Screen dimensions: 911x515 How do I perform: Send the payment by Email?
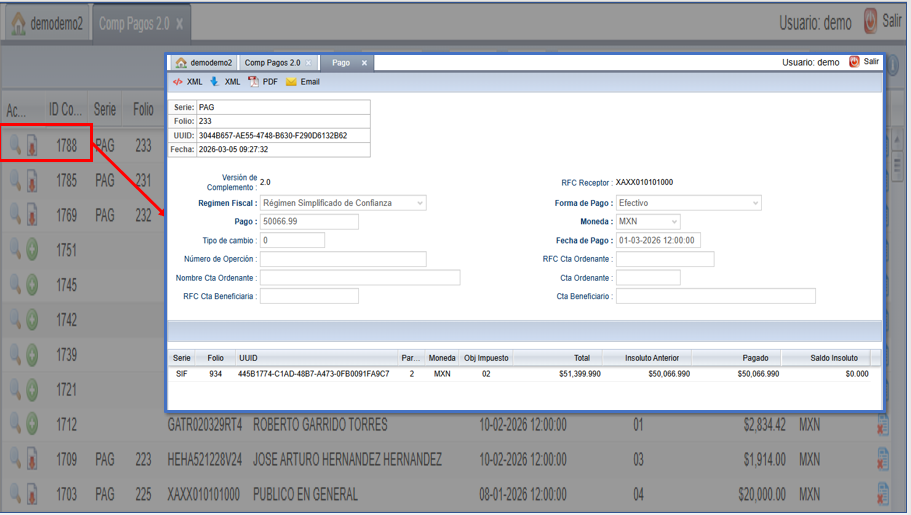302,82
